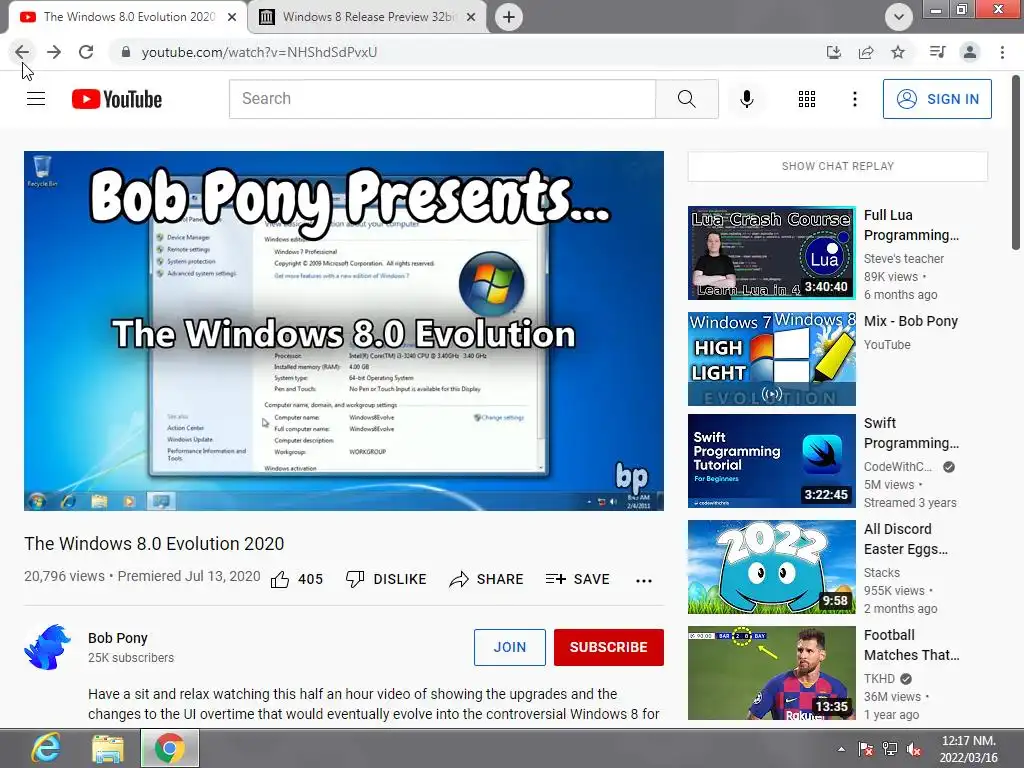The height and width of the screenshot is (768, 1024).
Task: Click the install app icon in address bar
Action: coord(833,52)
